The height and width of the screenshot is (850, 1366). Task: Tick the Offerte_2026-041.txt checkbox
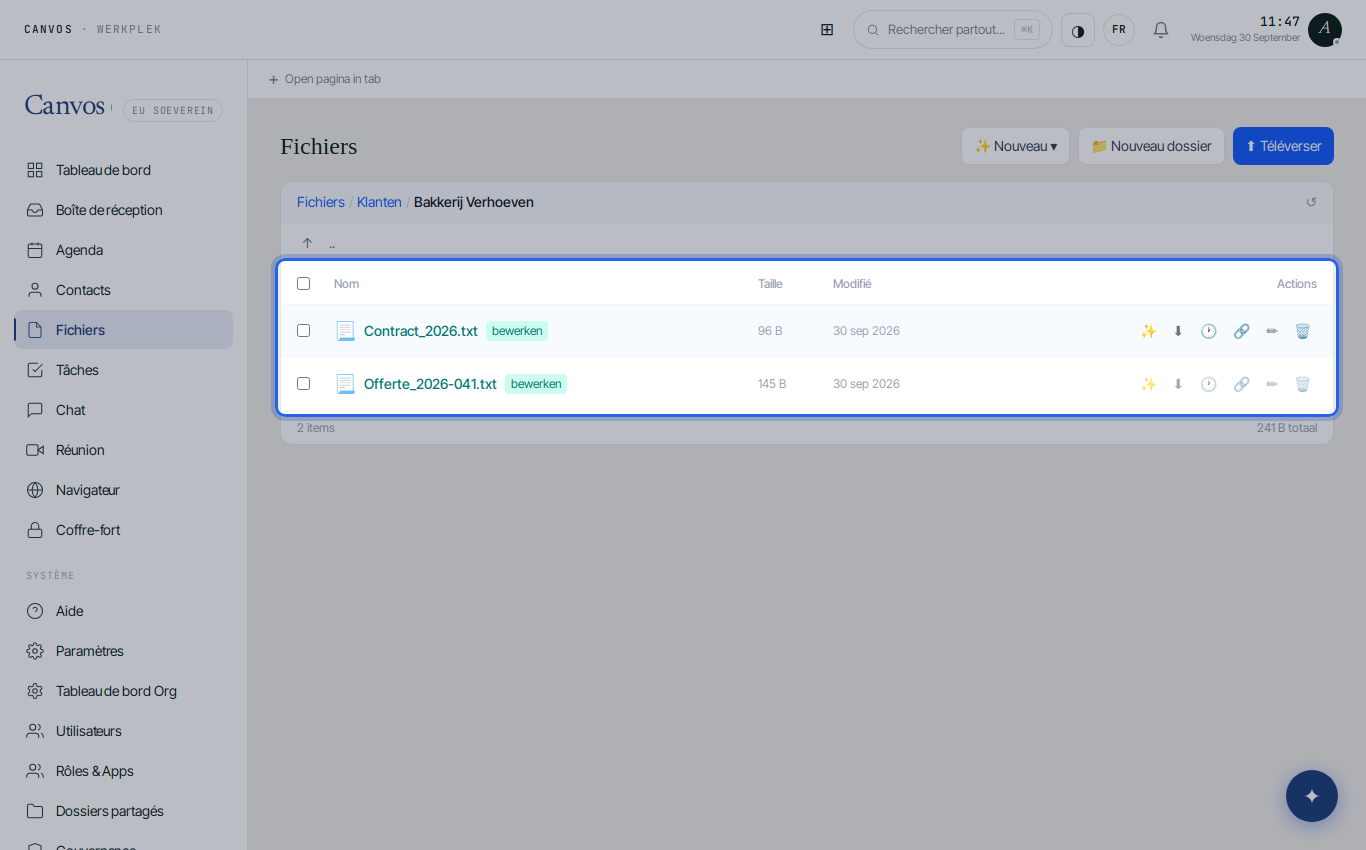coord(303,384)
